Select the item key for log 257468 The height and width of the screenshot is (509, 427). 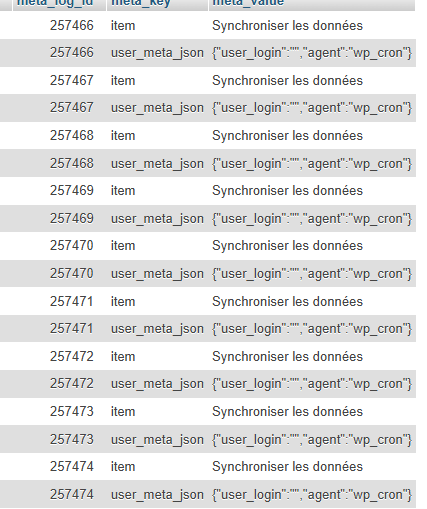click(123, 136)
